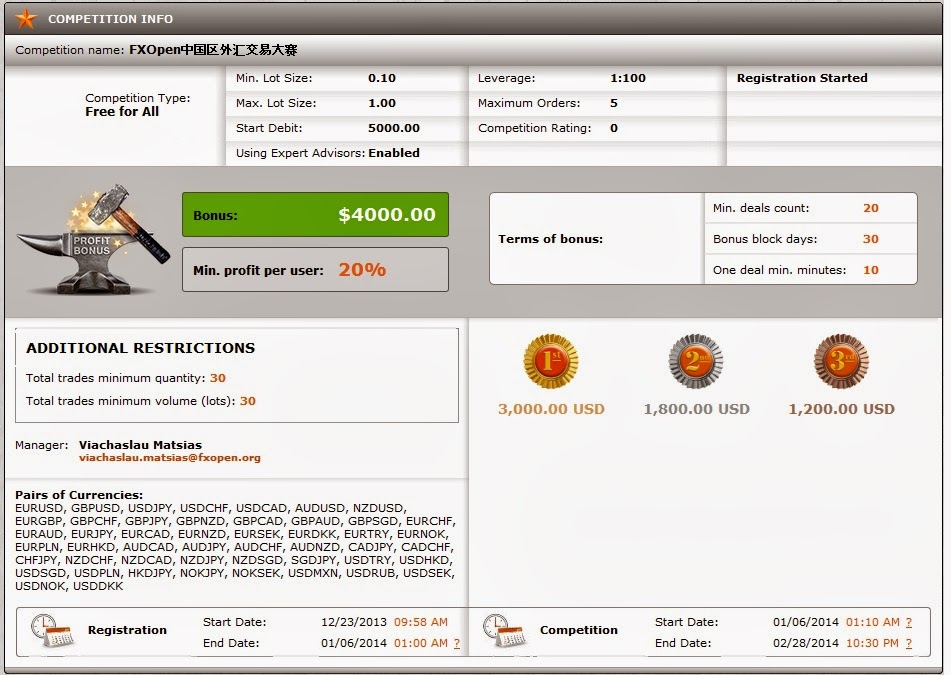
Task: Click the Min. deals count value 20
Action: click(871, 208)
